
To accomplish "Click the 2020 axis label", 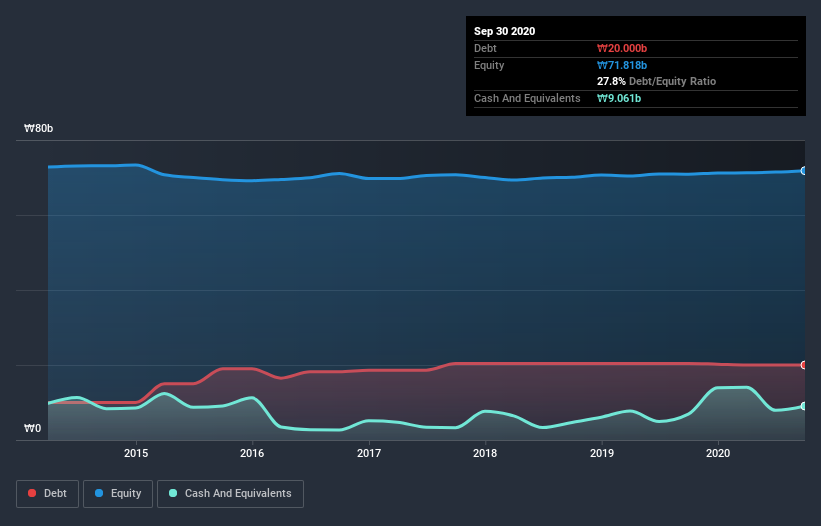I will click(x=718, y=453).
